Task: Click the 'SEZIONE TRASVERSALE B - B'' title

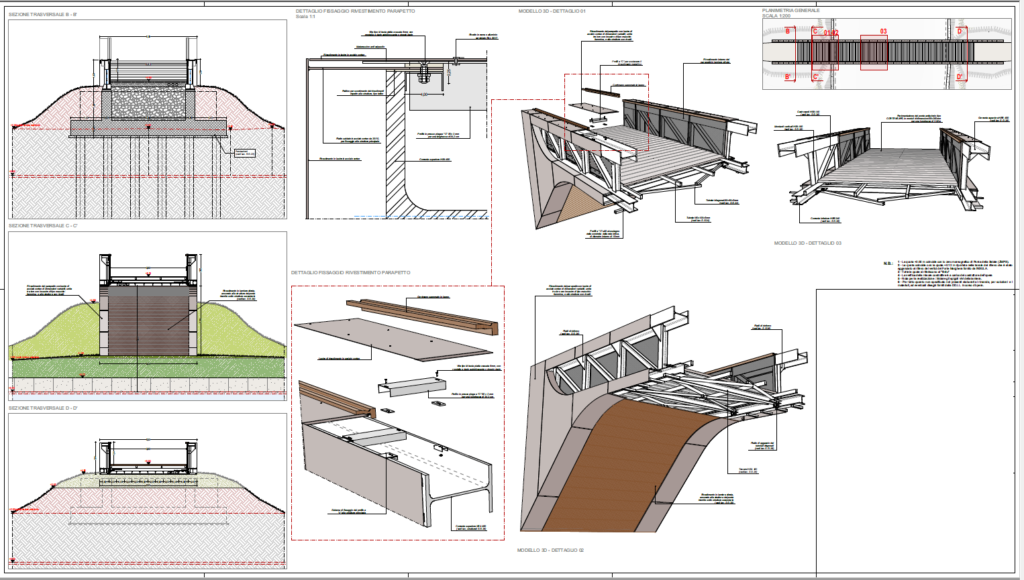Action: tap(40, 16)
